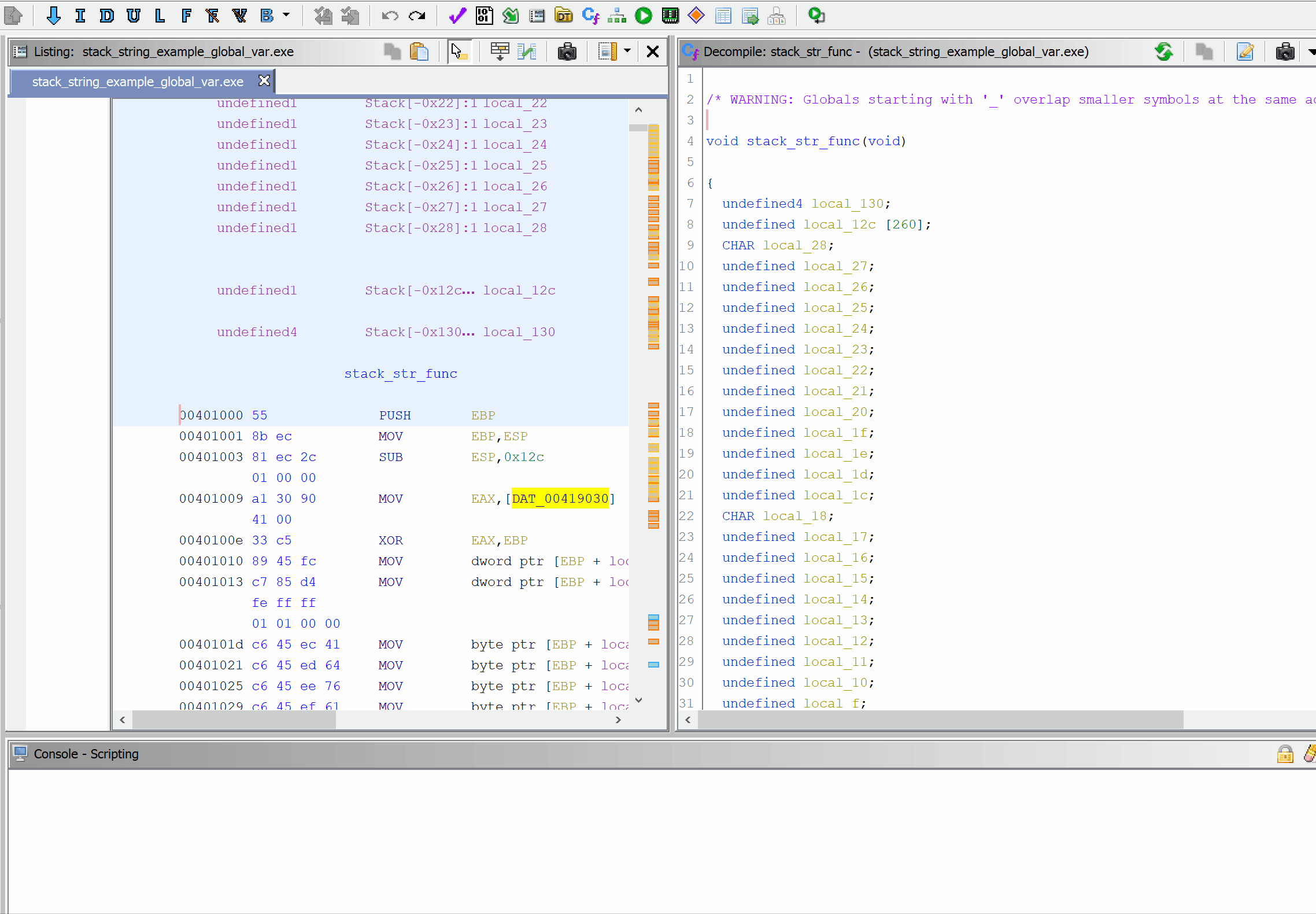Toggle the console scroll lock icon

(x=1285, y=754)
